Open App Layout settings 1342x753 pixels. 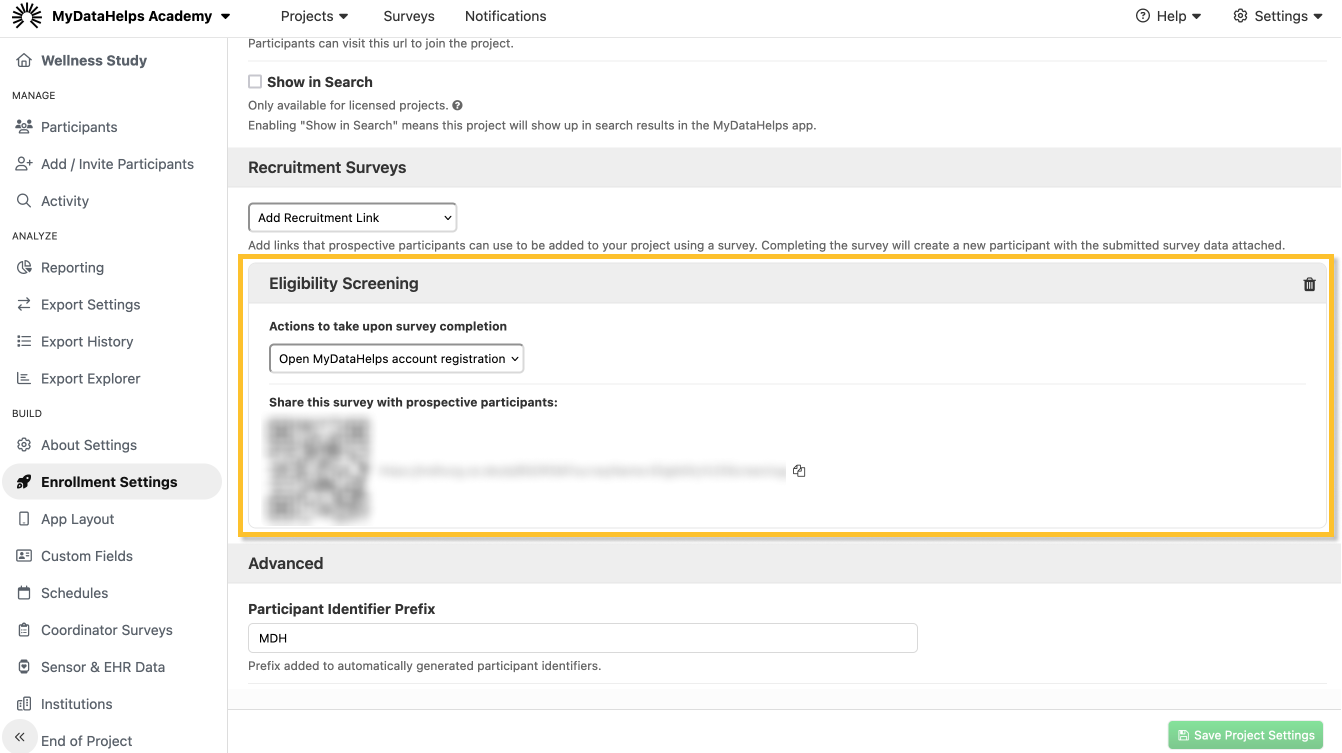(77, 519)
